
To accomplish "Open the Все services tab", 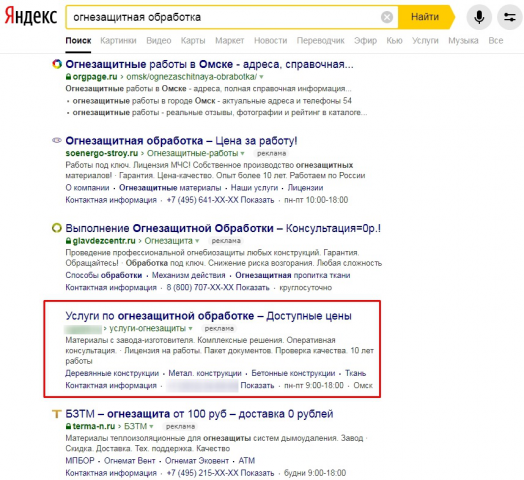I will tap(496, 41).
